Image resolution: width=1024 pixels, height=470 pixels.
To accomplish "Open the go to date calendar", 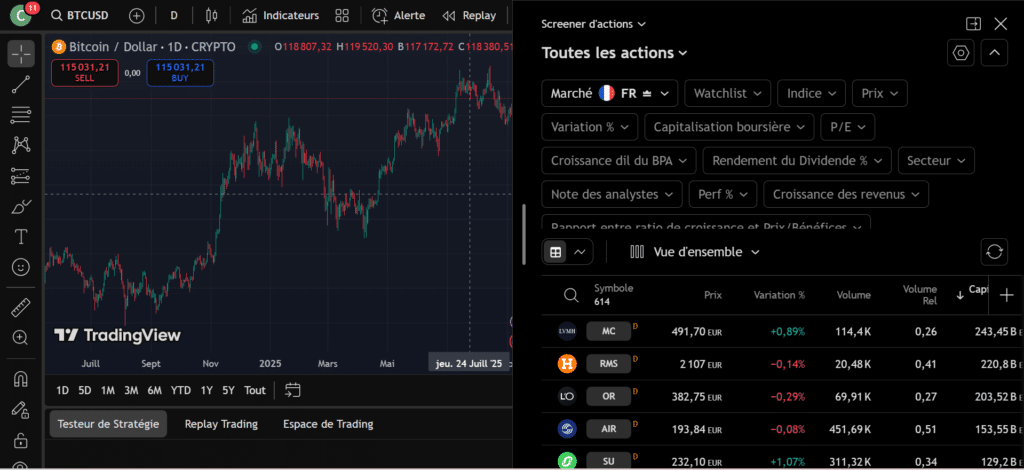I will point(293,390).
